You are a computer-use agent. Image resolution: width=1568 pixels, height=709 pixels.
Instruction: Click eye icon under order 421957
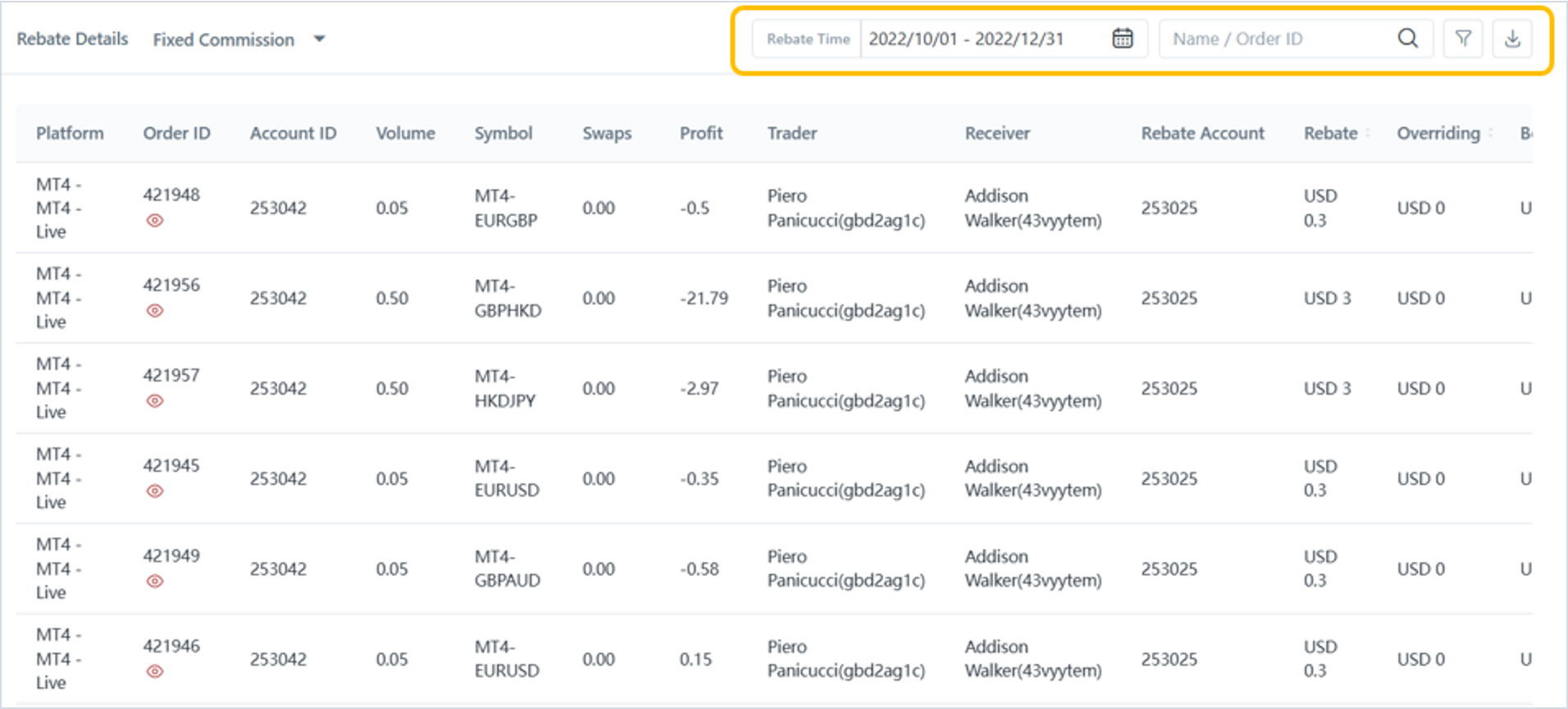(x=155, y=401)
